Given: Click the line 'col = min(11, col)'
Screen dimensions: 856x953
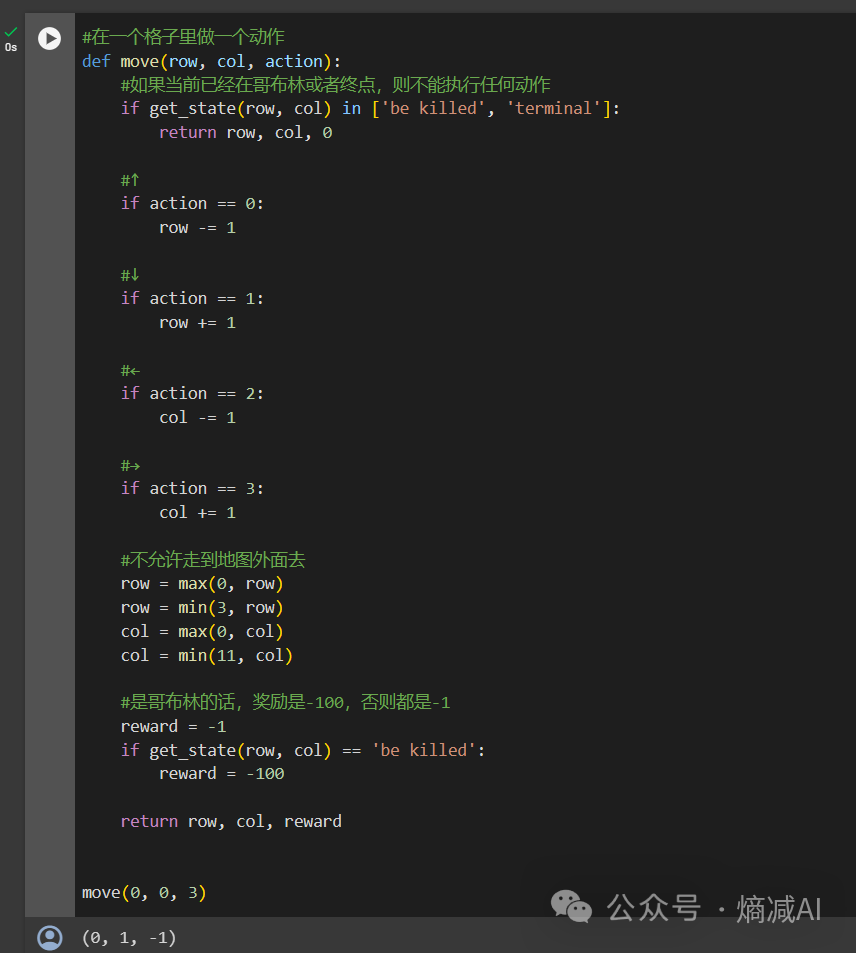Looking at the screenshot, I should tap(207, 655).
